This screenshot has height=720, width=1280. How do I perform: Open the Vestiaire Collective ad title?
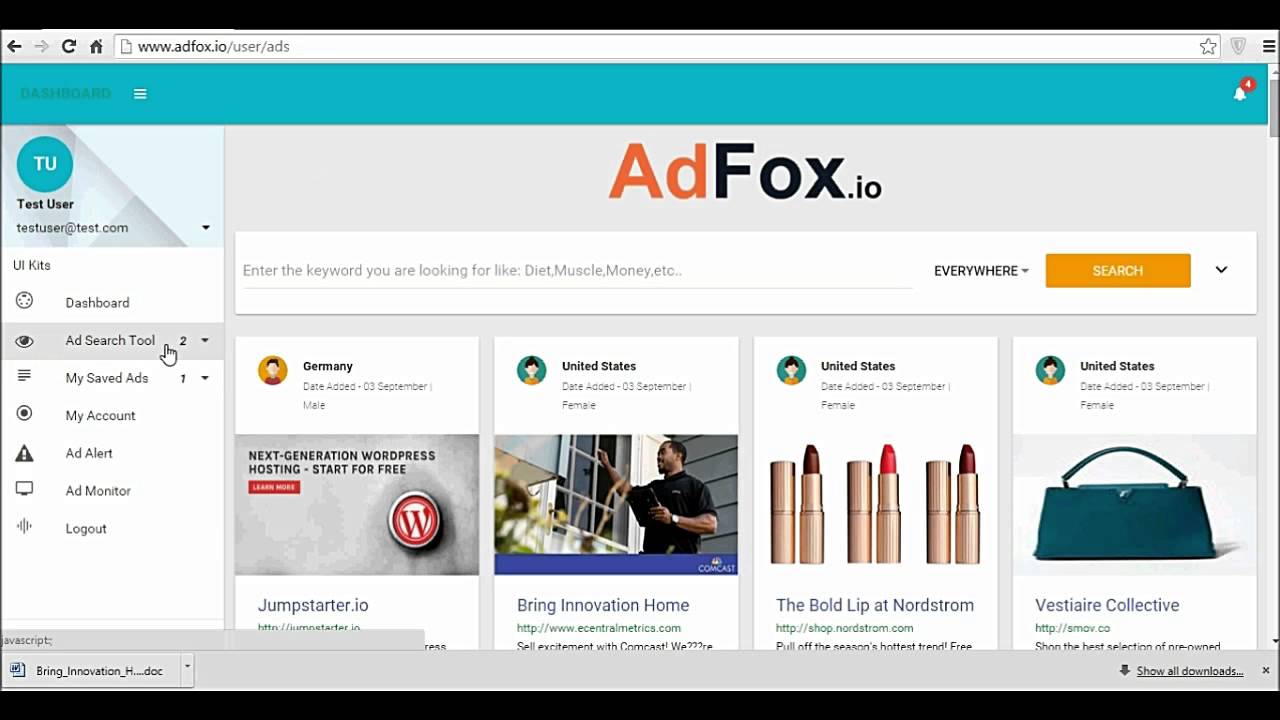[x=1107, y=605]
